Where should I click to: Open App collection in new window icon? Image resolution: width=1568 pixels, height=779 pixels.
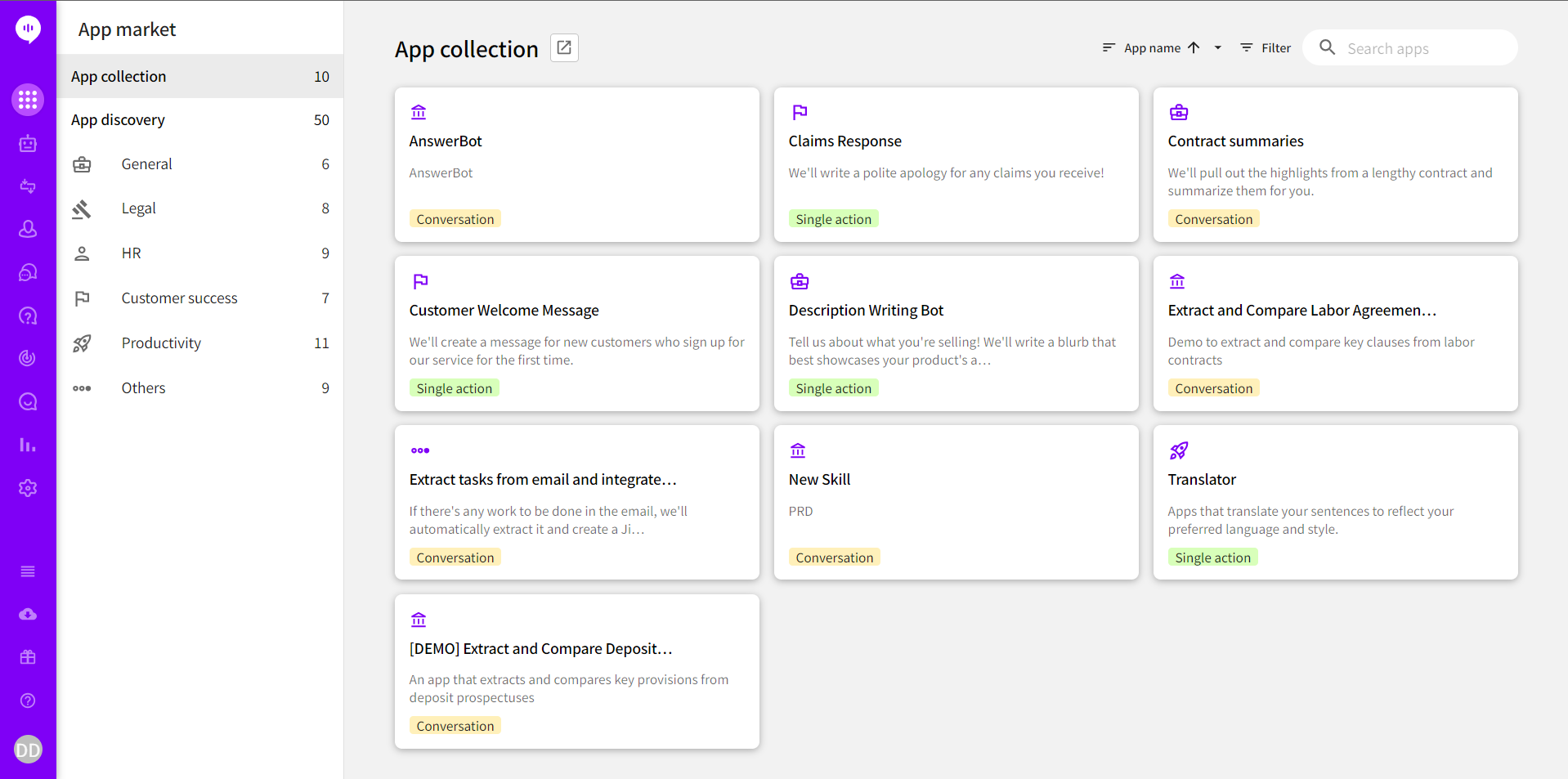tap(564, 48)
